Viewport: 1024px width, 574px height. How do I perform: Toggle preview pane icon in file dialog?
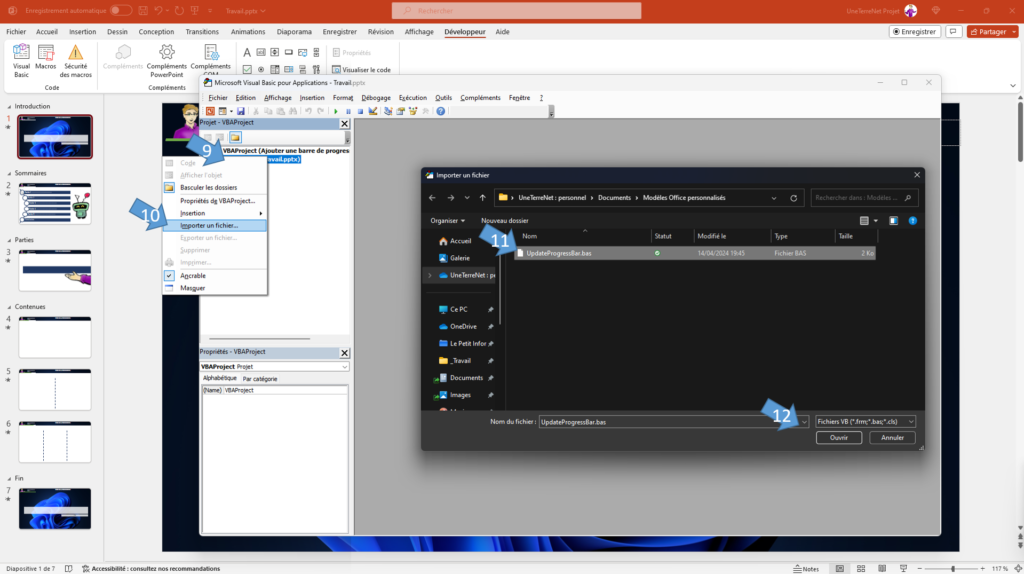[x=893, y=221]
